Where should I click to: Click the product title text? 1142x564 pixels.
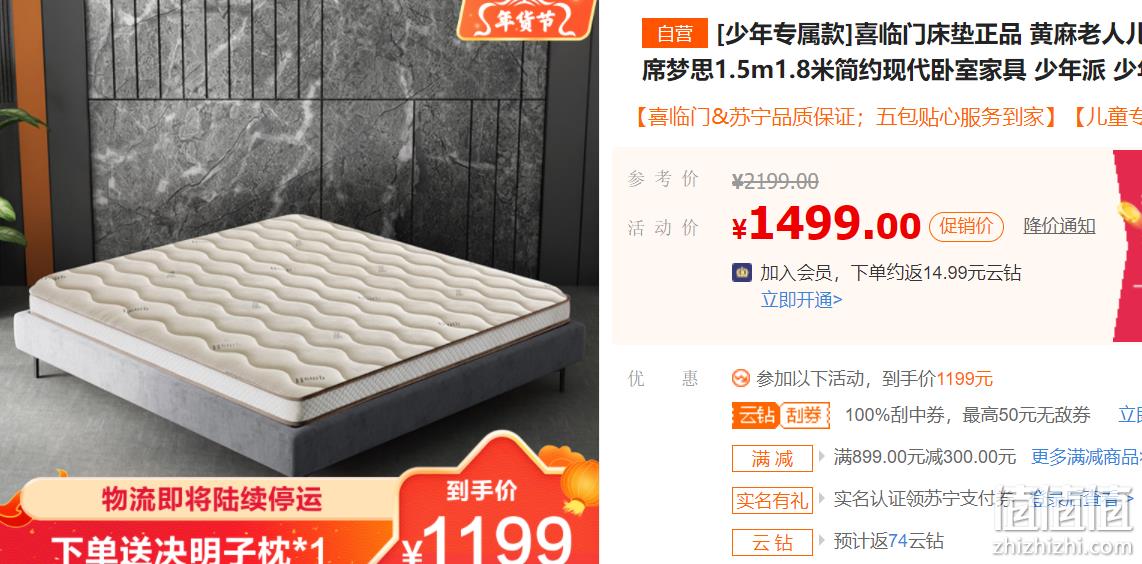[x=891, y=51]
